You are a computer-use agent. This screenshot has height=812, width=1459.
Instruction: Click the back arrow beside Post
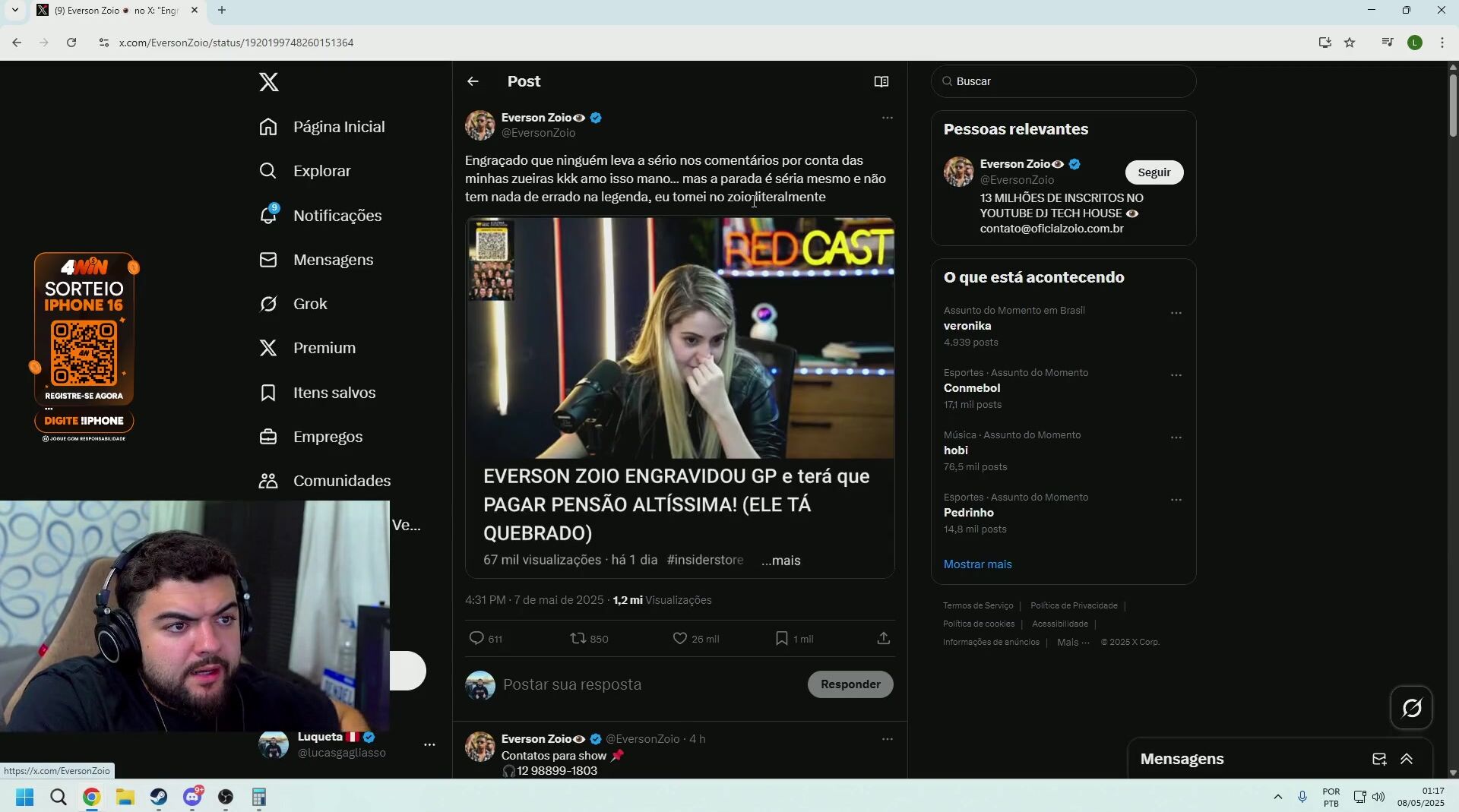[x=473, y=81]
